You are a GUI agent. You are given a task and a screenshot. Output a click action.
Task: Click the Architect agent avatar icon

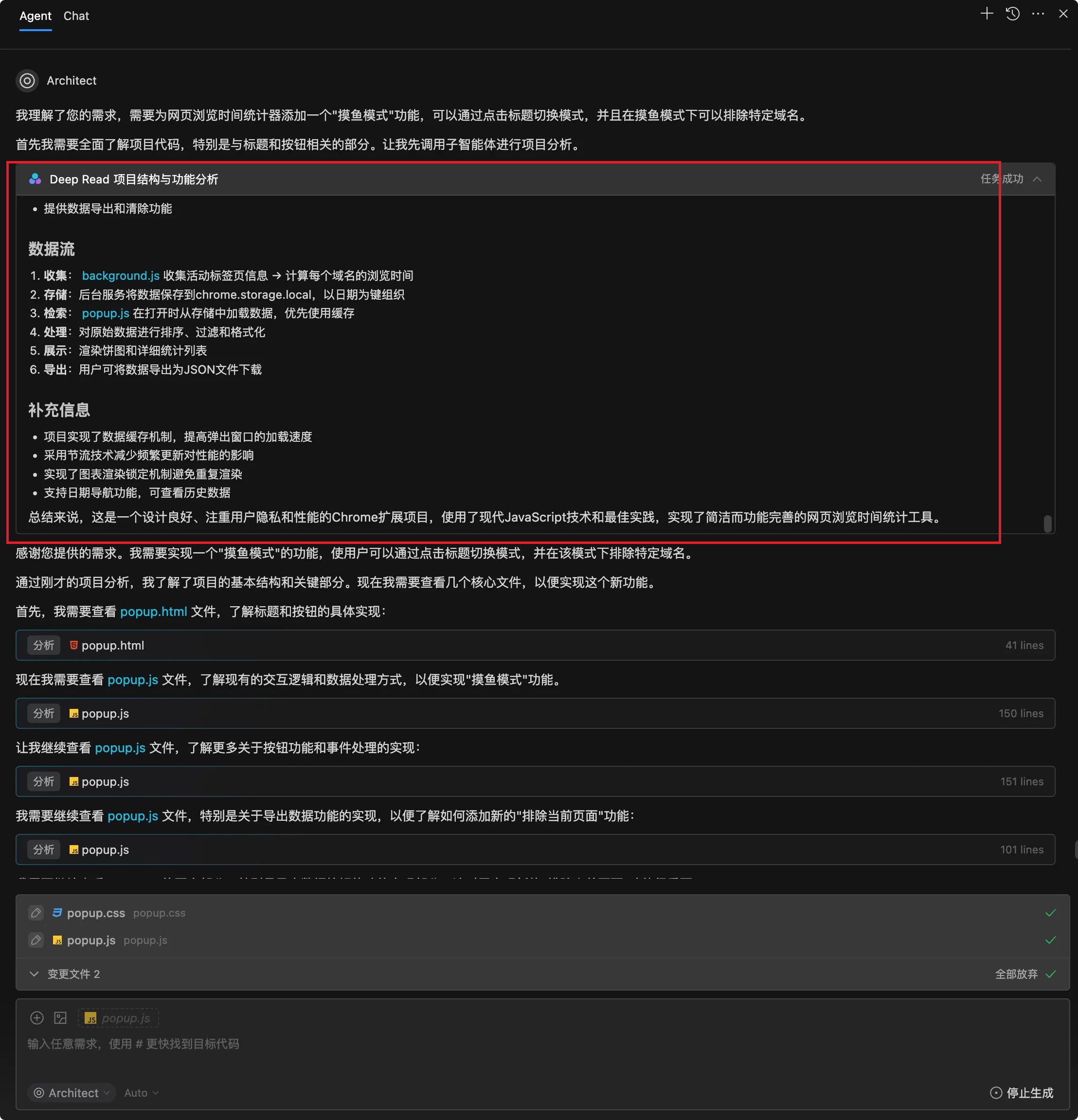coord(27,81)
